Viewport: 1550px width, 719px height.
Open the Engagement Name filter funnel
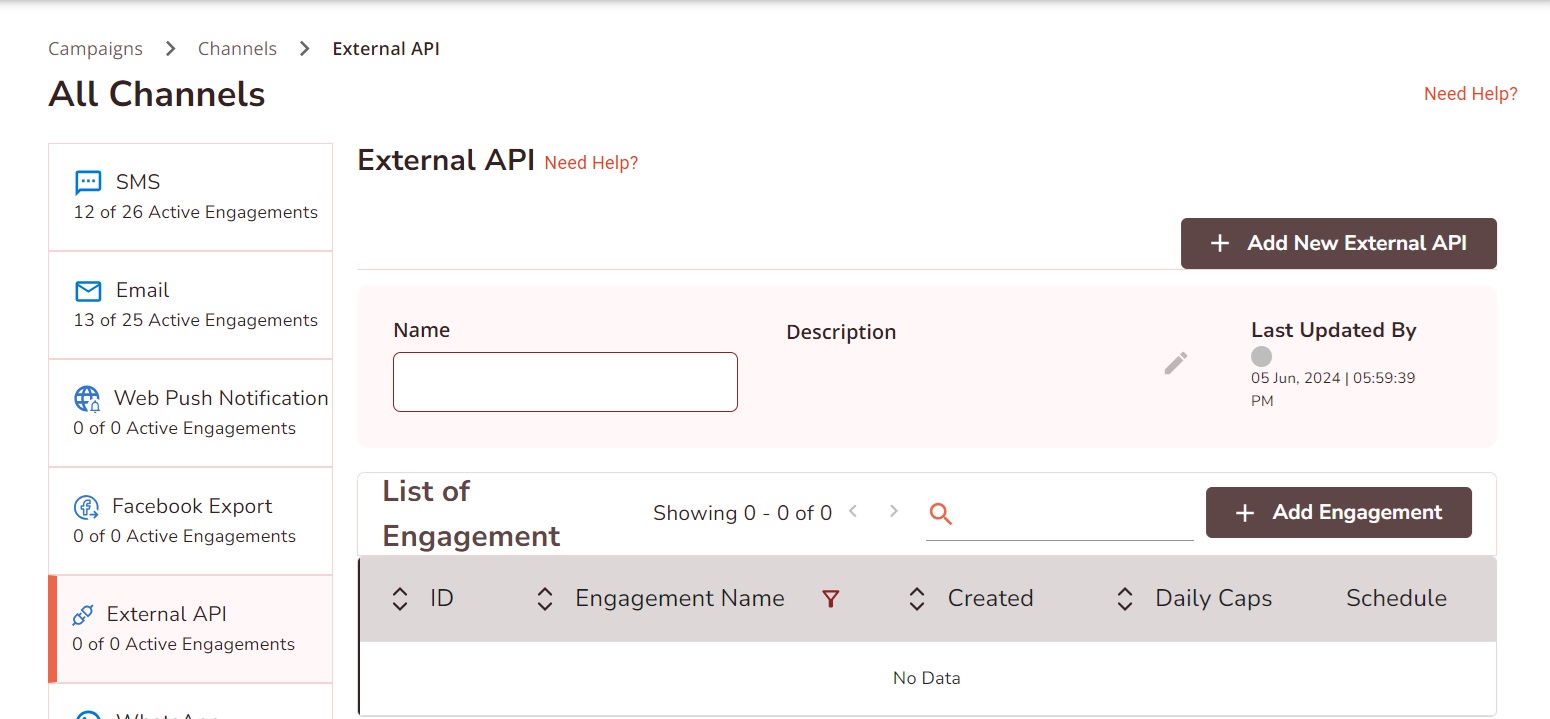830,599
